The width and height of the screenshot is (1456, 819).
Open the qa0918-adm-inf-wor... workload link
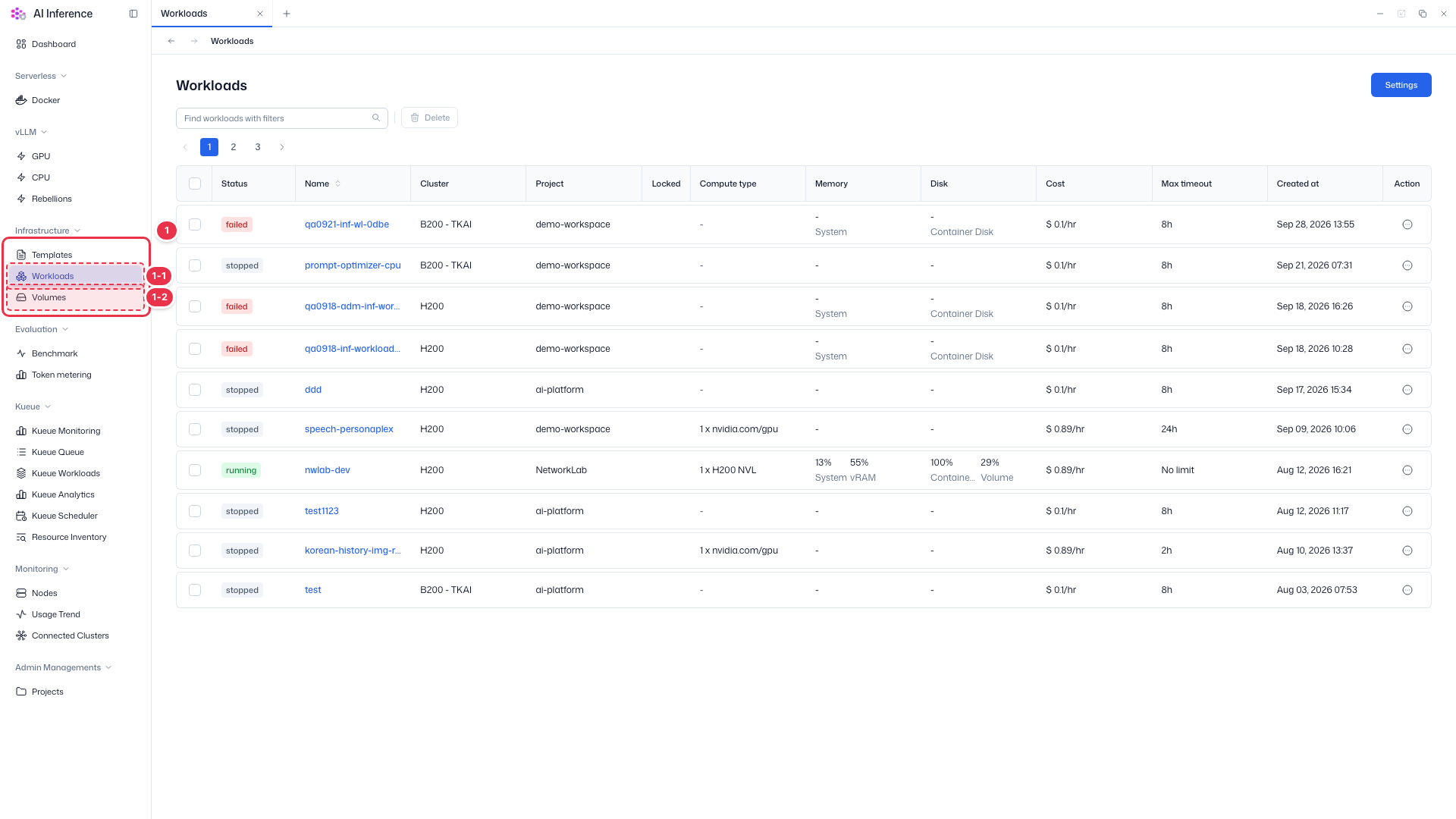click(352, 306)
